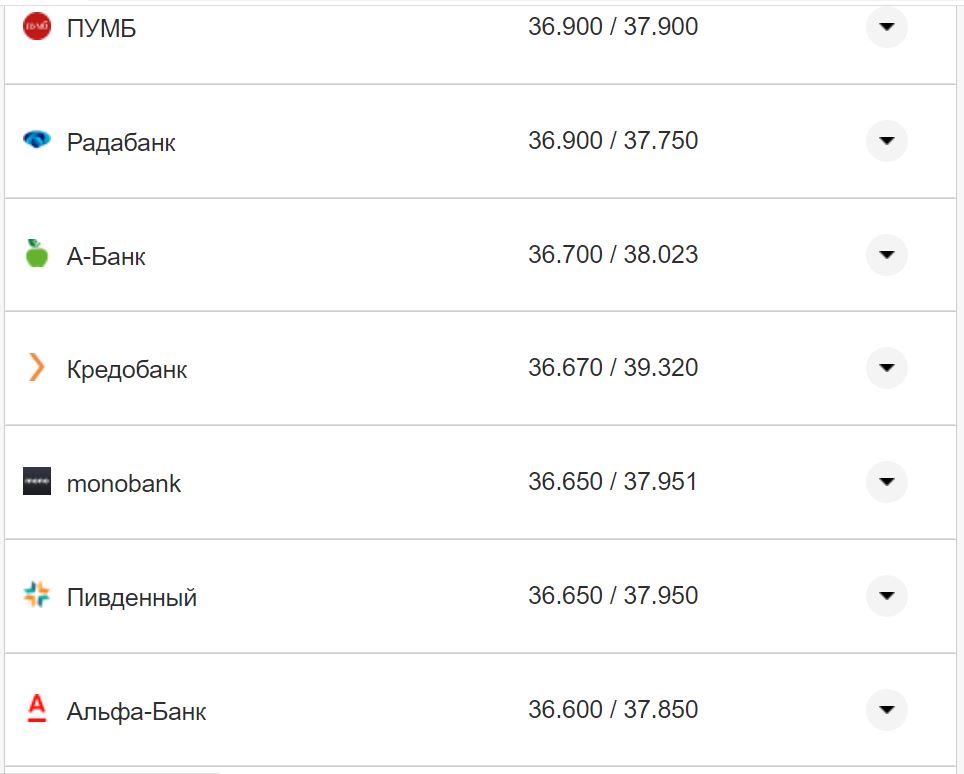Click the Радабанк blue logo icon
The height and width of the screenshot is (774, 964).
click(37, 141)
